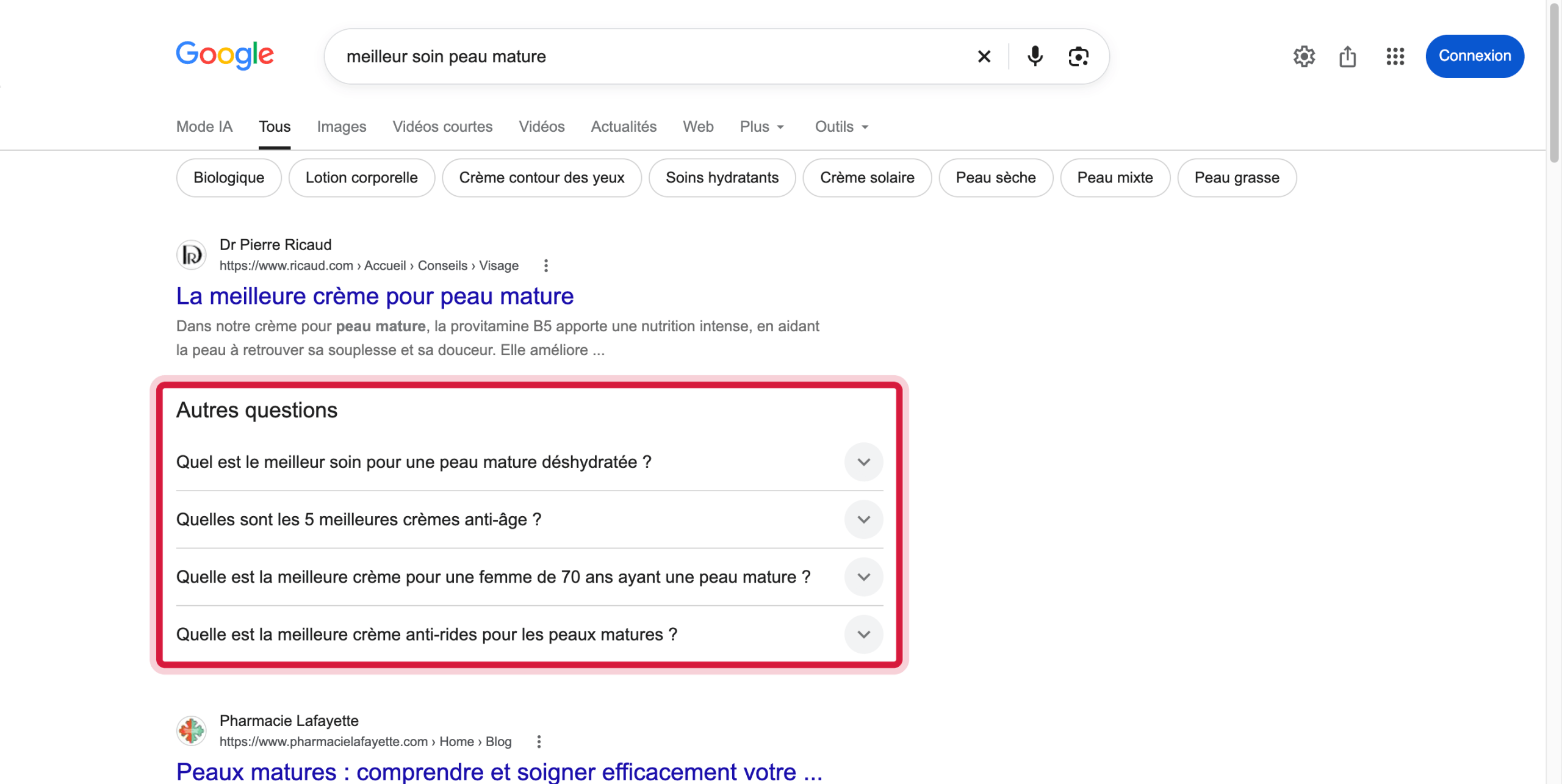Apply the Crème solaire filter chip
1562x784 pixels.
click(867, 178)
